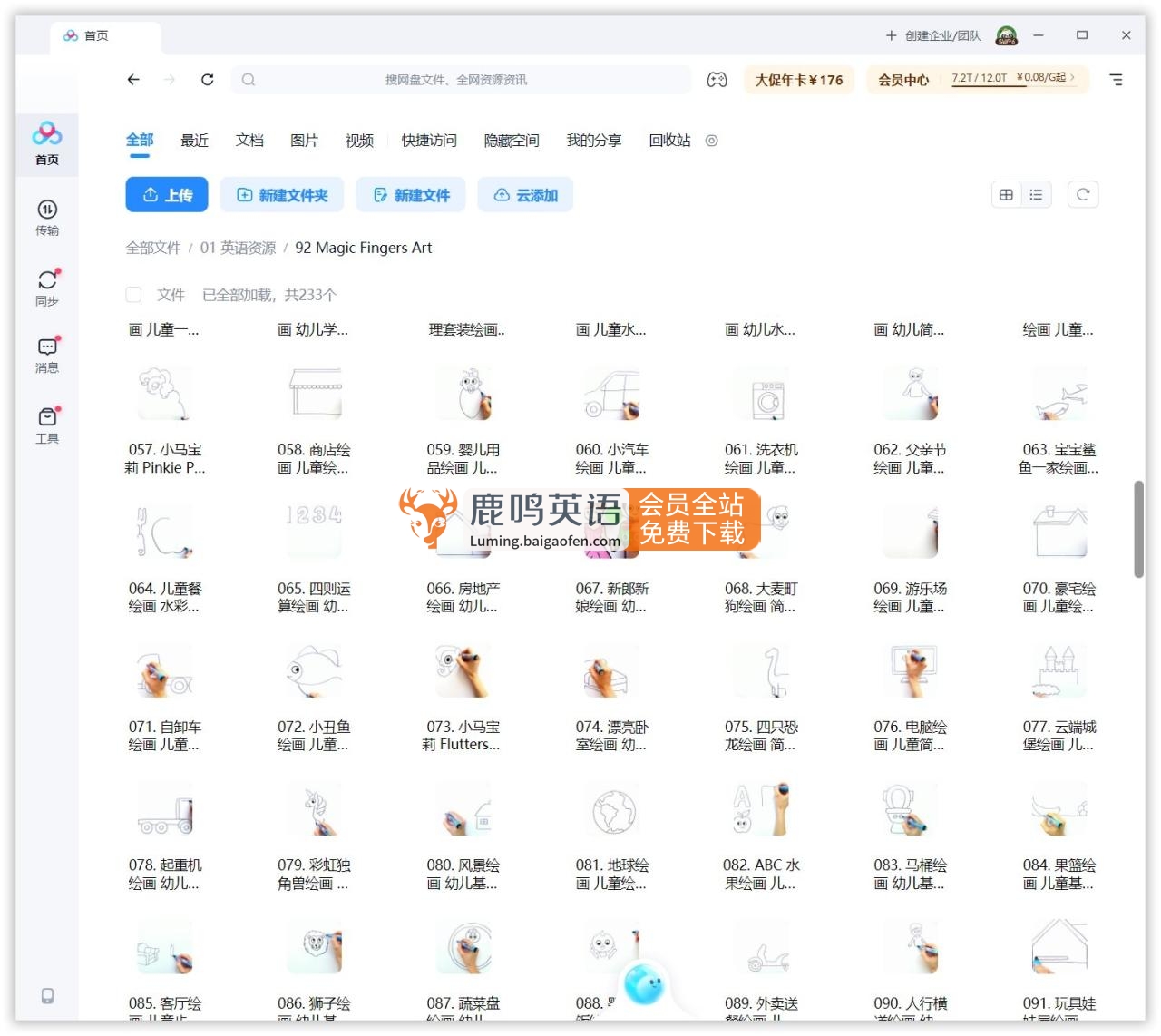Screen dimensions: 1161x1036
Task: Open 消息 from the left sidebar
Action: click(x=46, y=354)
